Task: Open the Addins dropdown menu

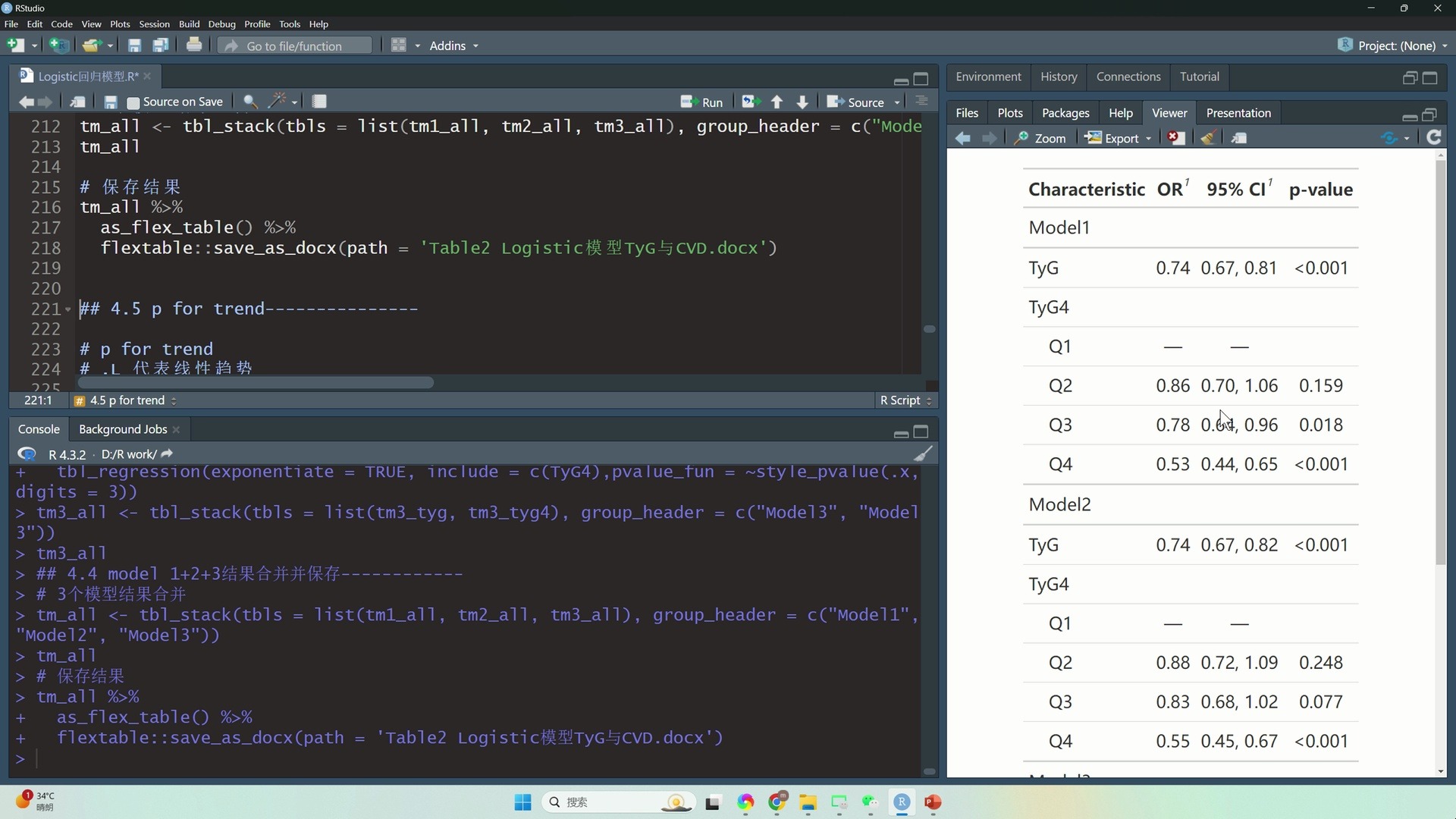Action: [453, 45]
